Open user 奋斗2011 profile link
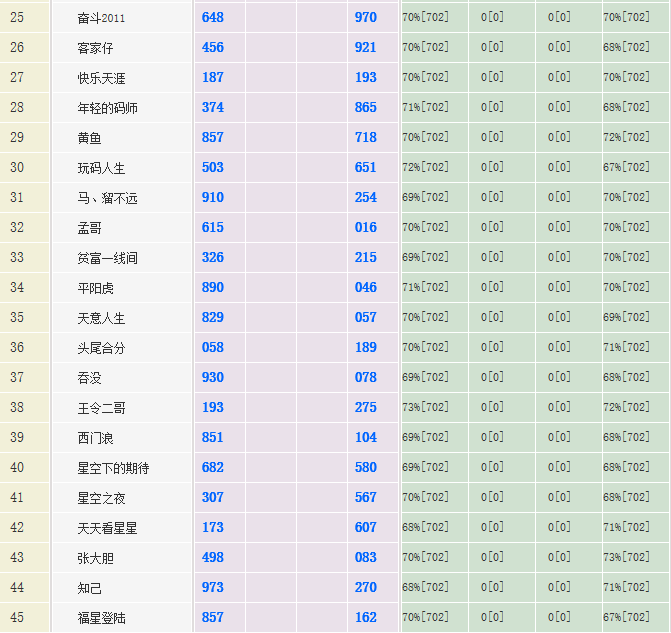 point(101,18)
